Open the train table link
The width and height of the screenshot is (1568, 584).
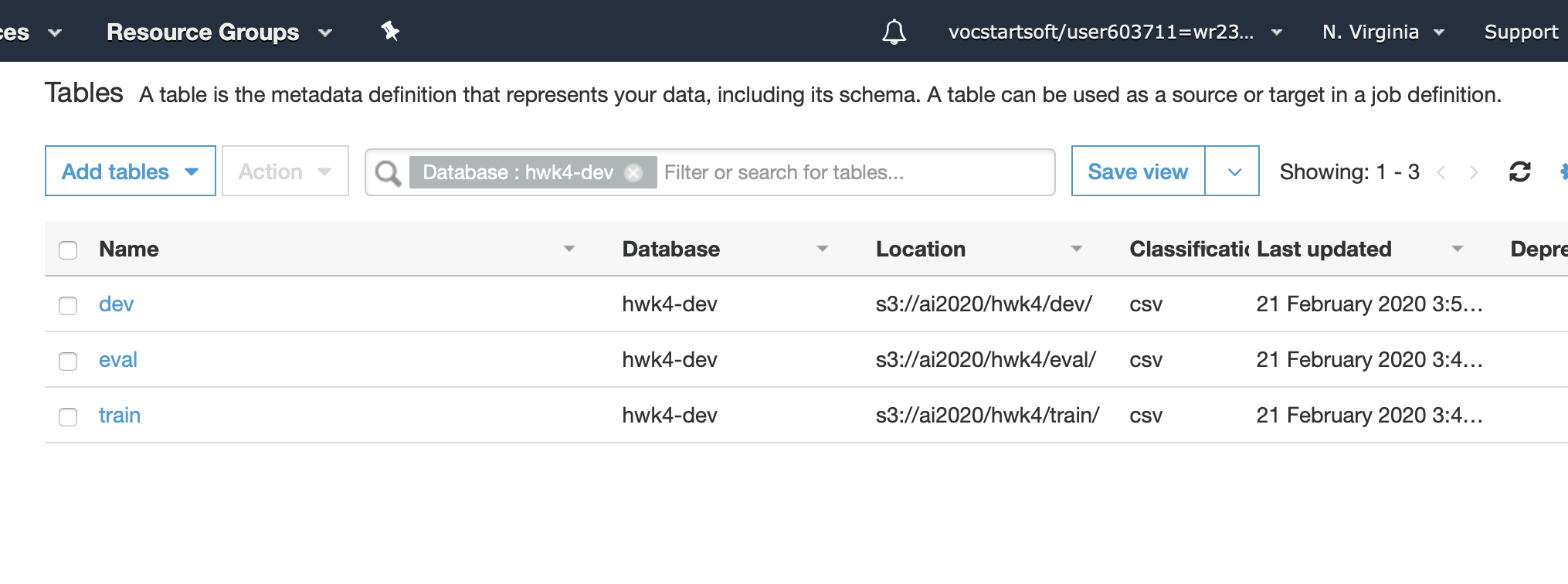120,416
